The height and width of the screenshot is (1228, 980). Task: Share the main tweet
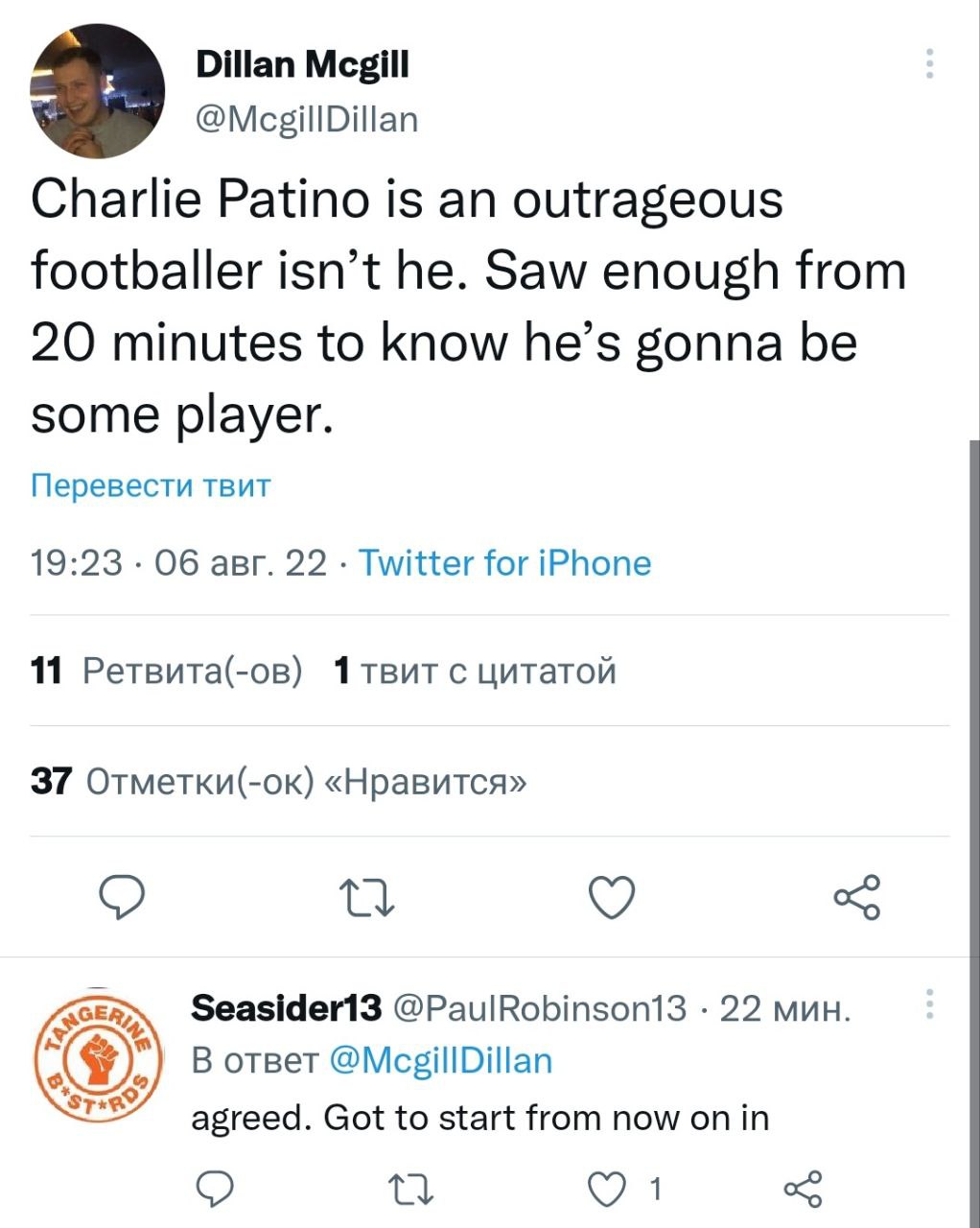coord(855,898)
